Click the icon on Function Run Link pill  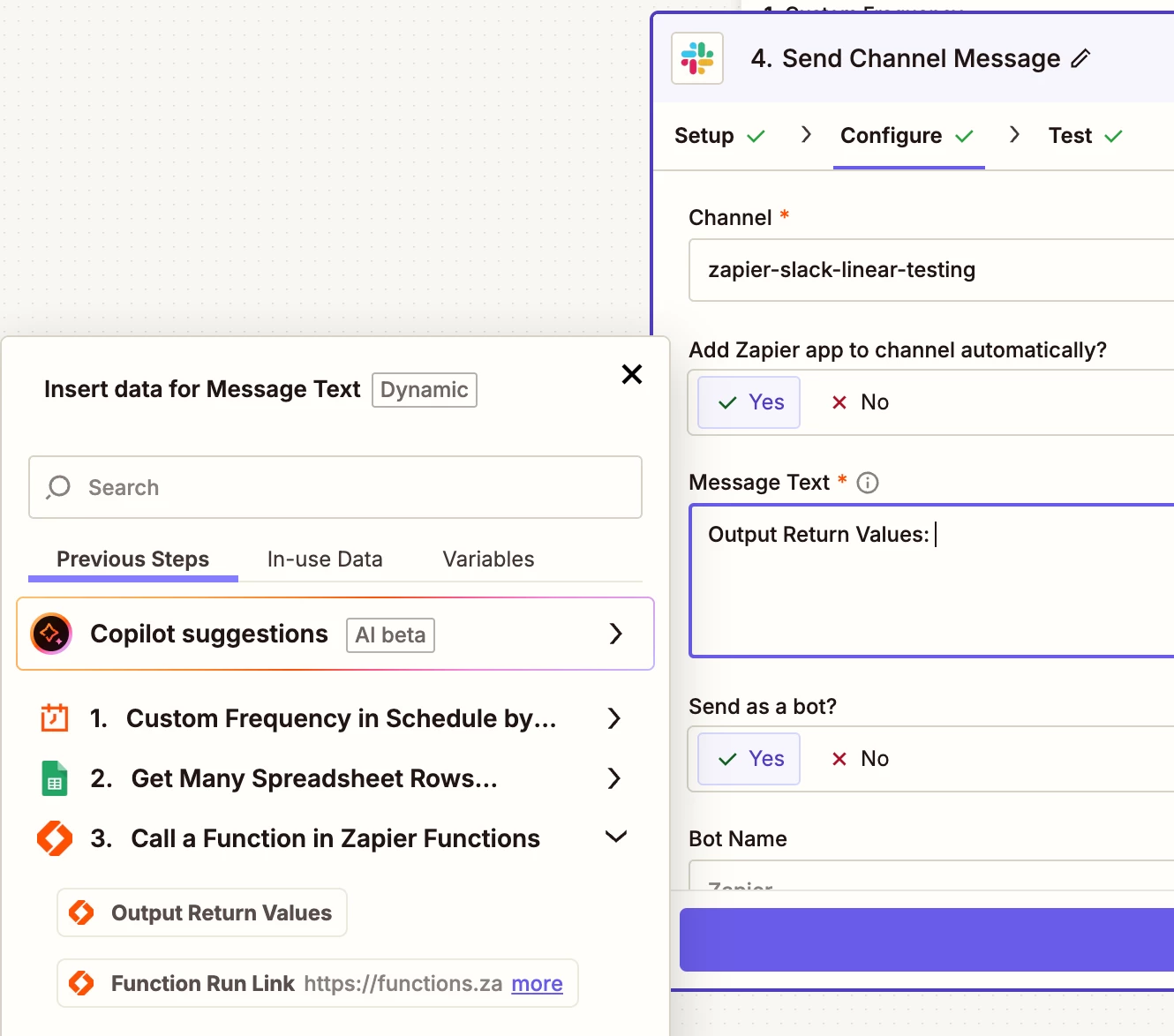pos(81,983)
